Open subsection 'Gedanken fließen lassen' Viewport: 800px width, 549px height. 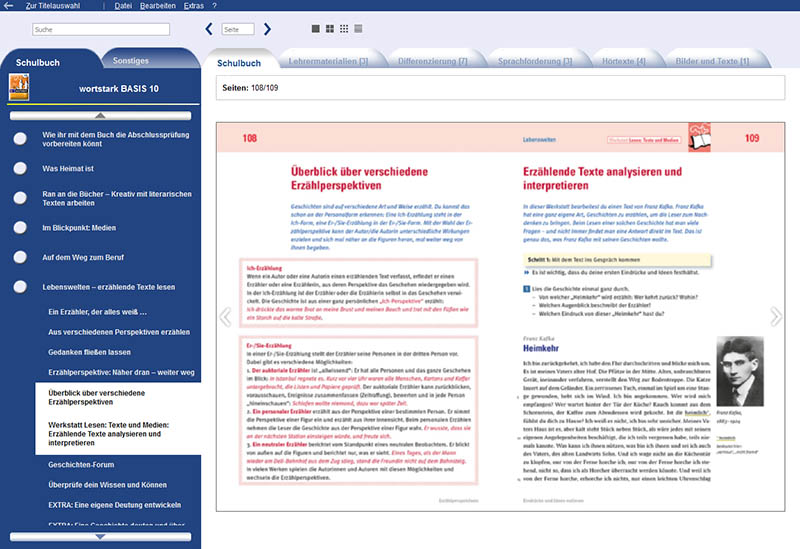[x=89, y=352]
